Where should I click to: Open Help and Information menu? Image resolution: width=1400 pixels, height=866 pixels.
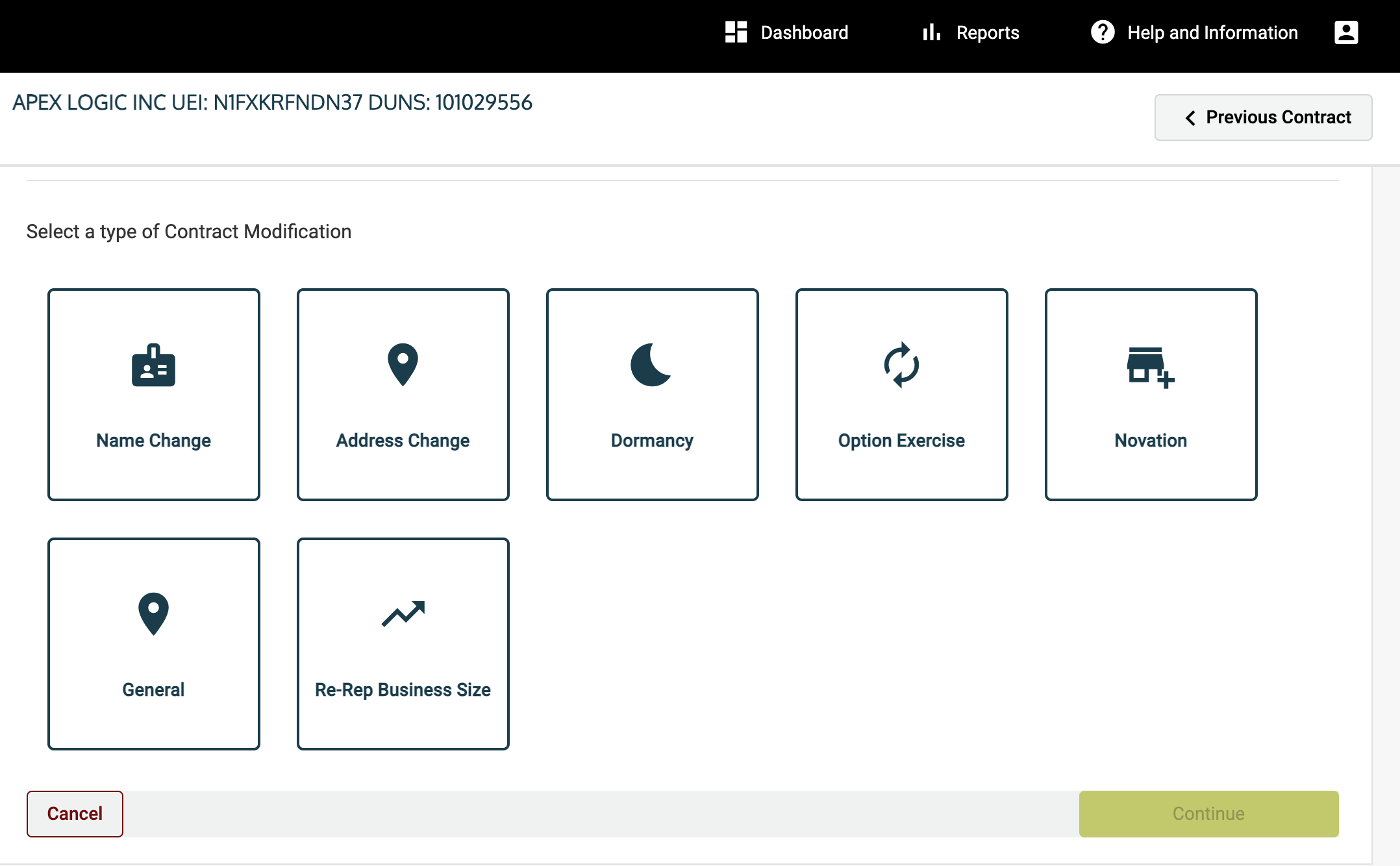pyautogui.click(x=1212, y=32)
